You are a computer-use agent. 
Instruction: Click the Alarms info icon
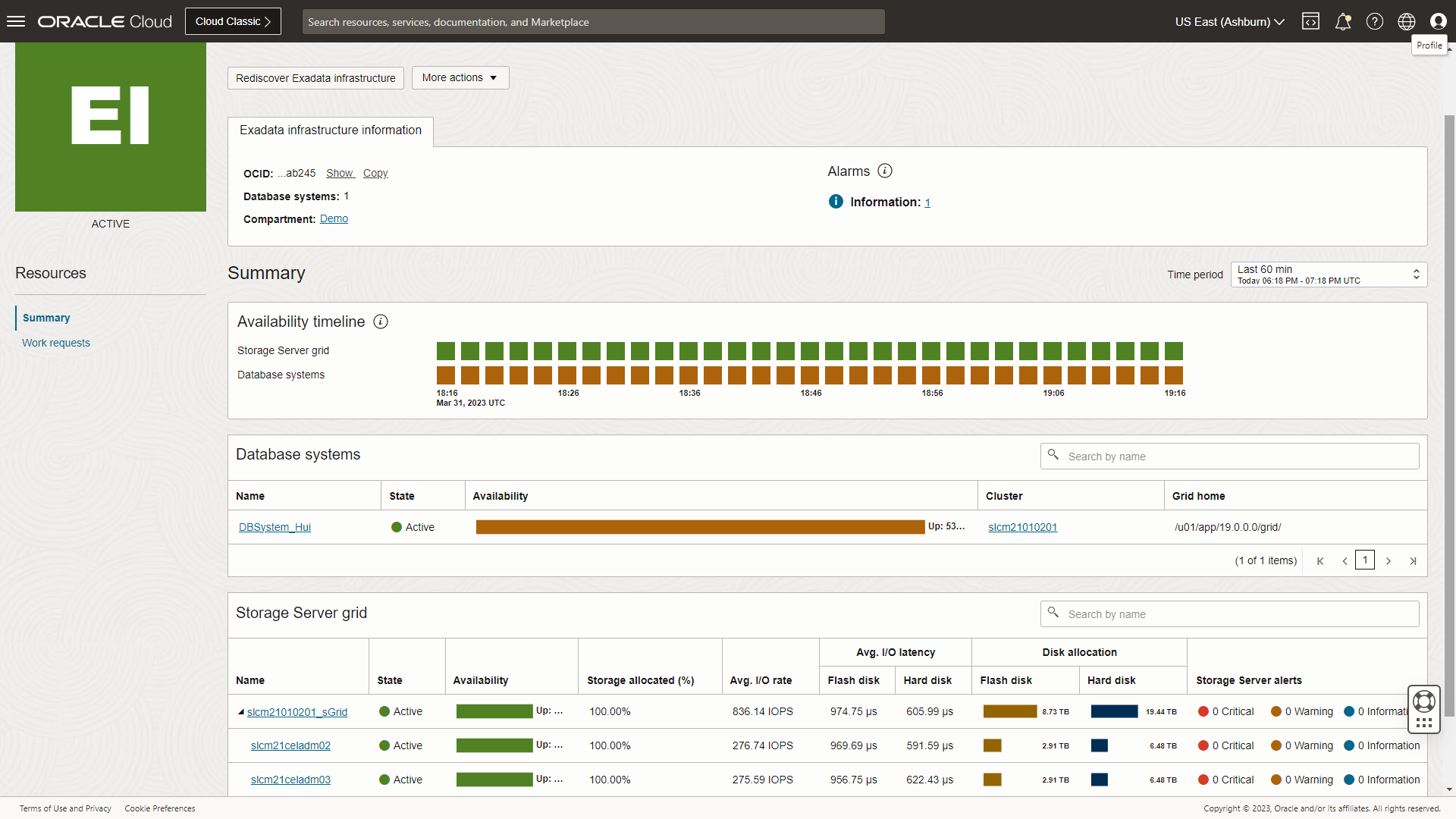[885, 171]
